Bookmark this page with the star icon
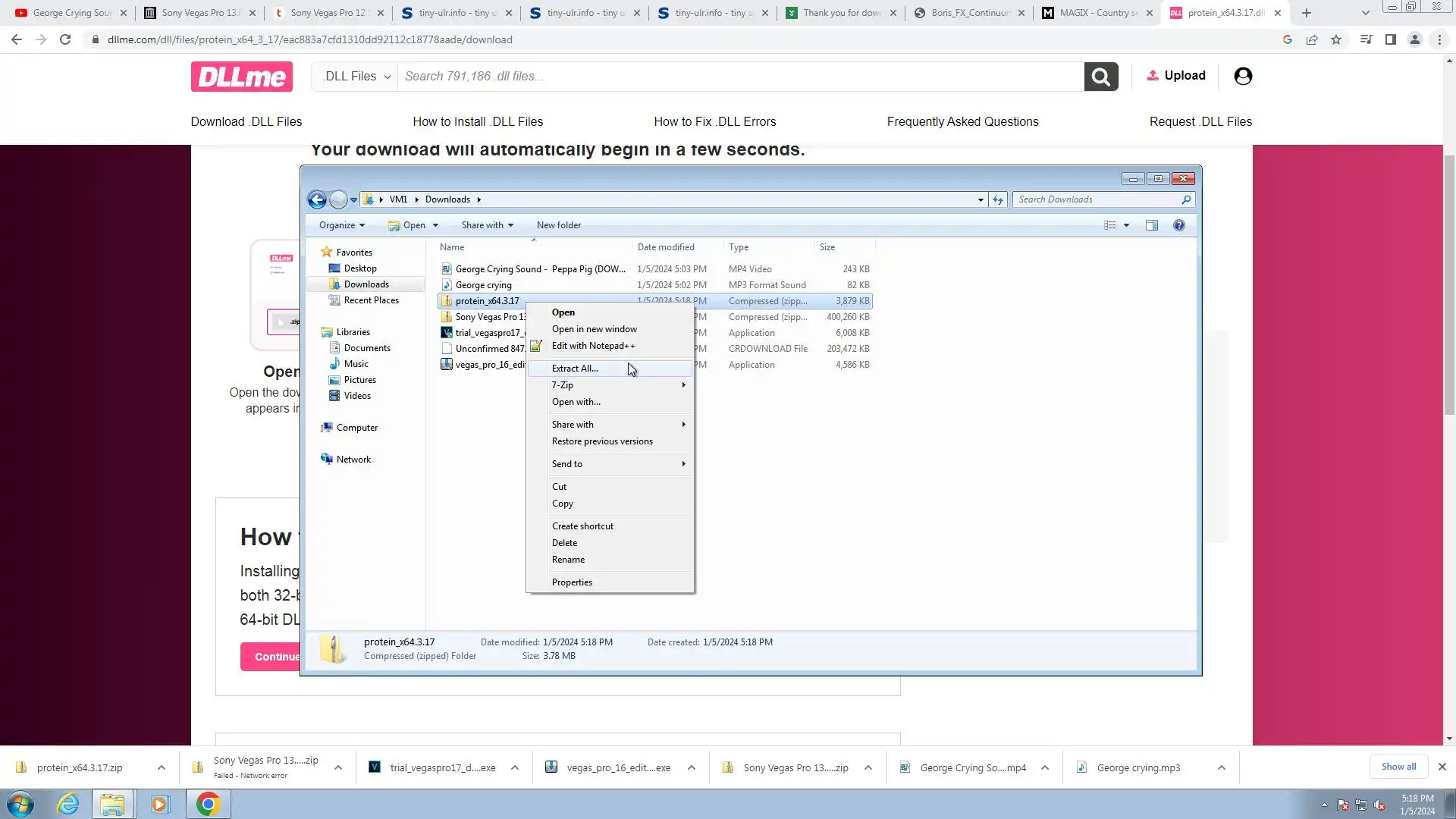Image resolution: width=1456 pixels, height=819 pixels. click(1335, 39)
